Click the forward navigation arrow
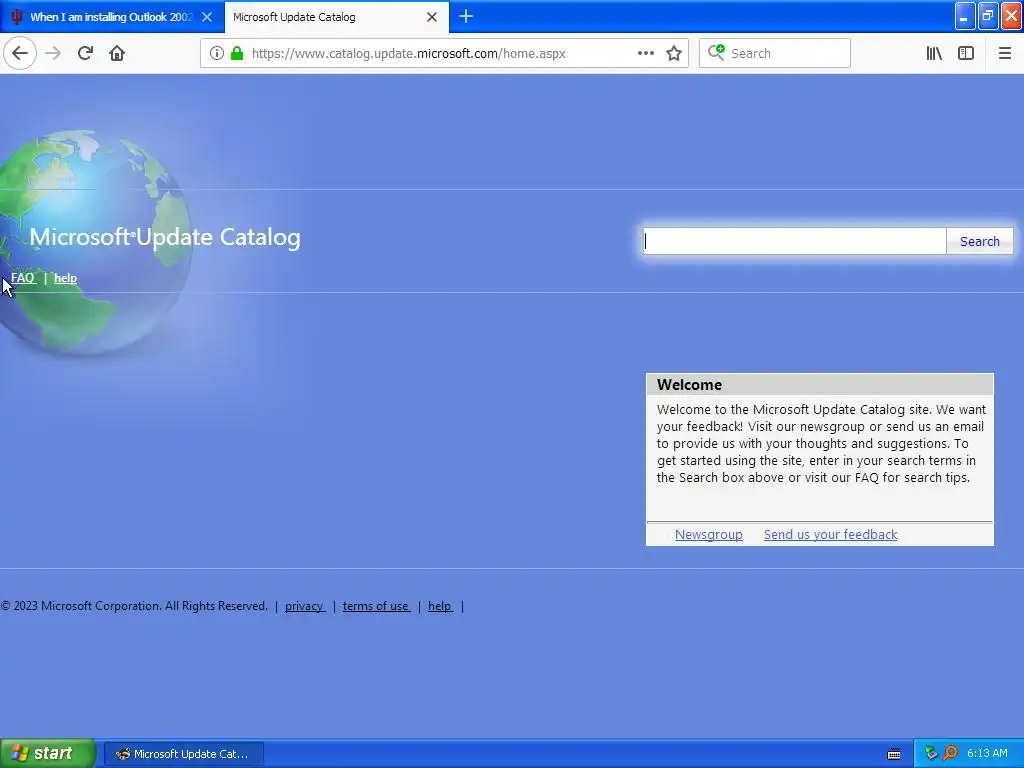The height and width of the screenshot is (768, 1024). [x=53, y=53]
